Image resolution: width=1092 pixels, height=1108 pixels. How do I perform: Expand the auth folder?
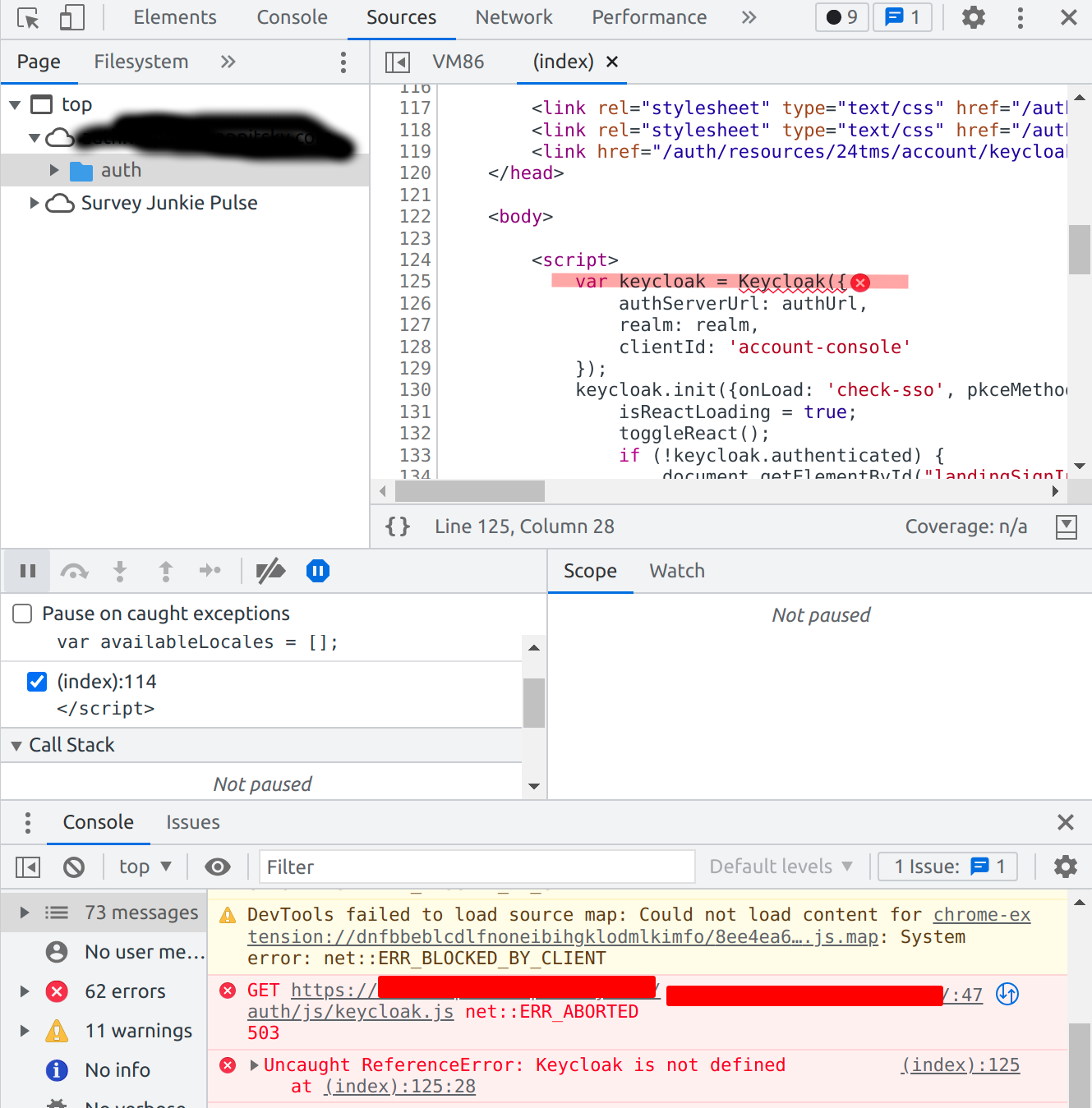click(54, 170)
